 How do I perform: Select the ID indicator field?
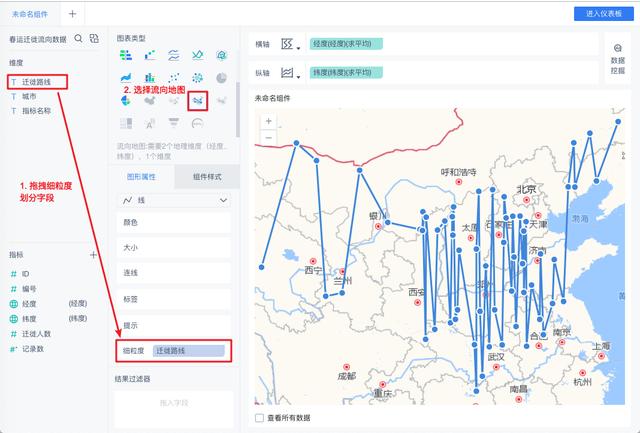pyautogui.click(x=26, y=274)
